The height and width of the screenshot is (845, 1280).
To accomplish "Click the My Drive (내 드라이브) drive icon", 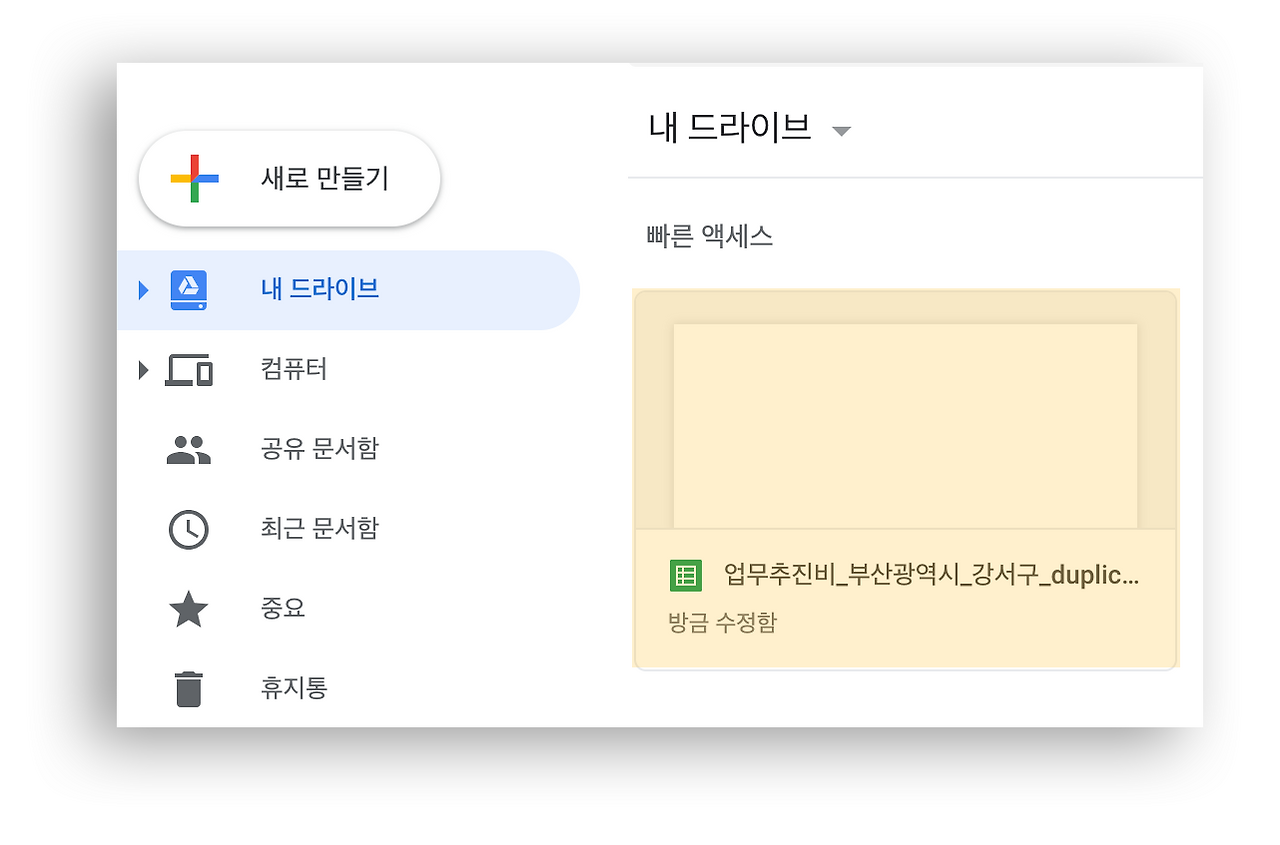I will [188, 289].
